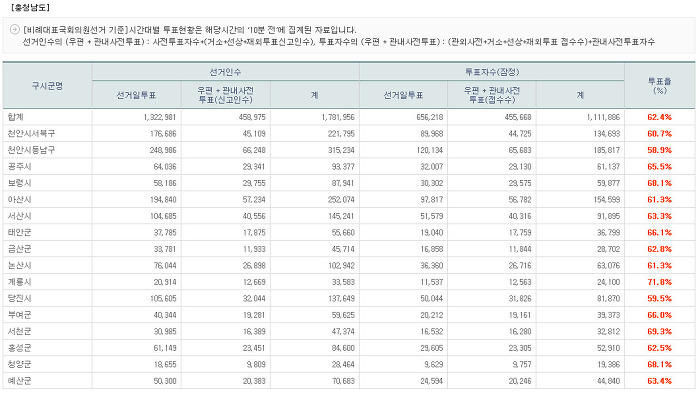Click the 61.3% turnout for 논산시
The image size is (700, 395).
click(659, 266)
